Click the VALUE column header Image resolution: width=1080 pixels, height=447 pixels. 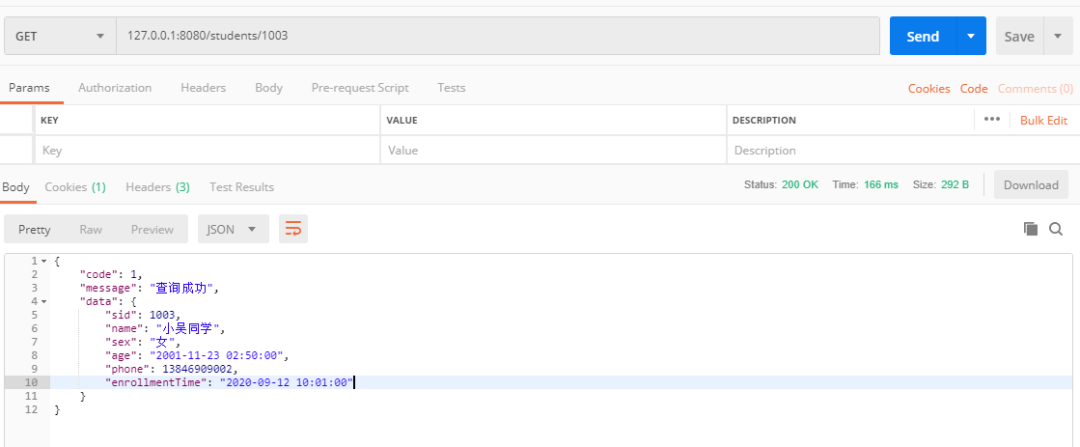click(402, 120)
